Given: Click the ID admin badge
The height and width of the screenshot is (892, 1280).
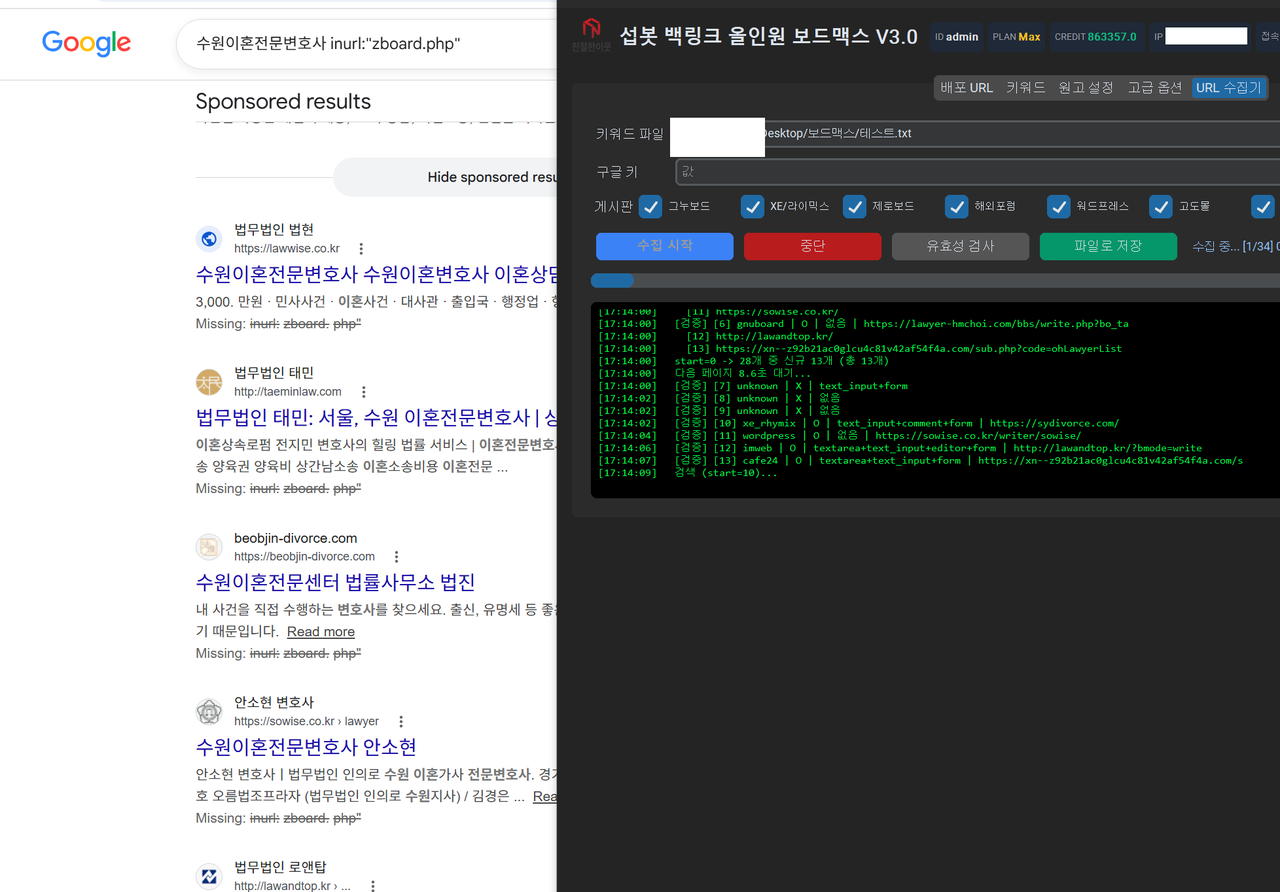Looking at the screenshot, I should pyautogui.click(x=957, y=37).
